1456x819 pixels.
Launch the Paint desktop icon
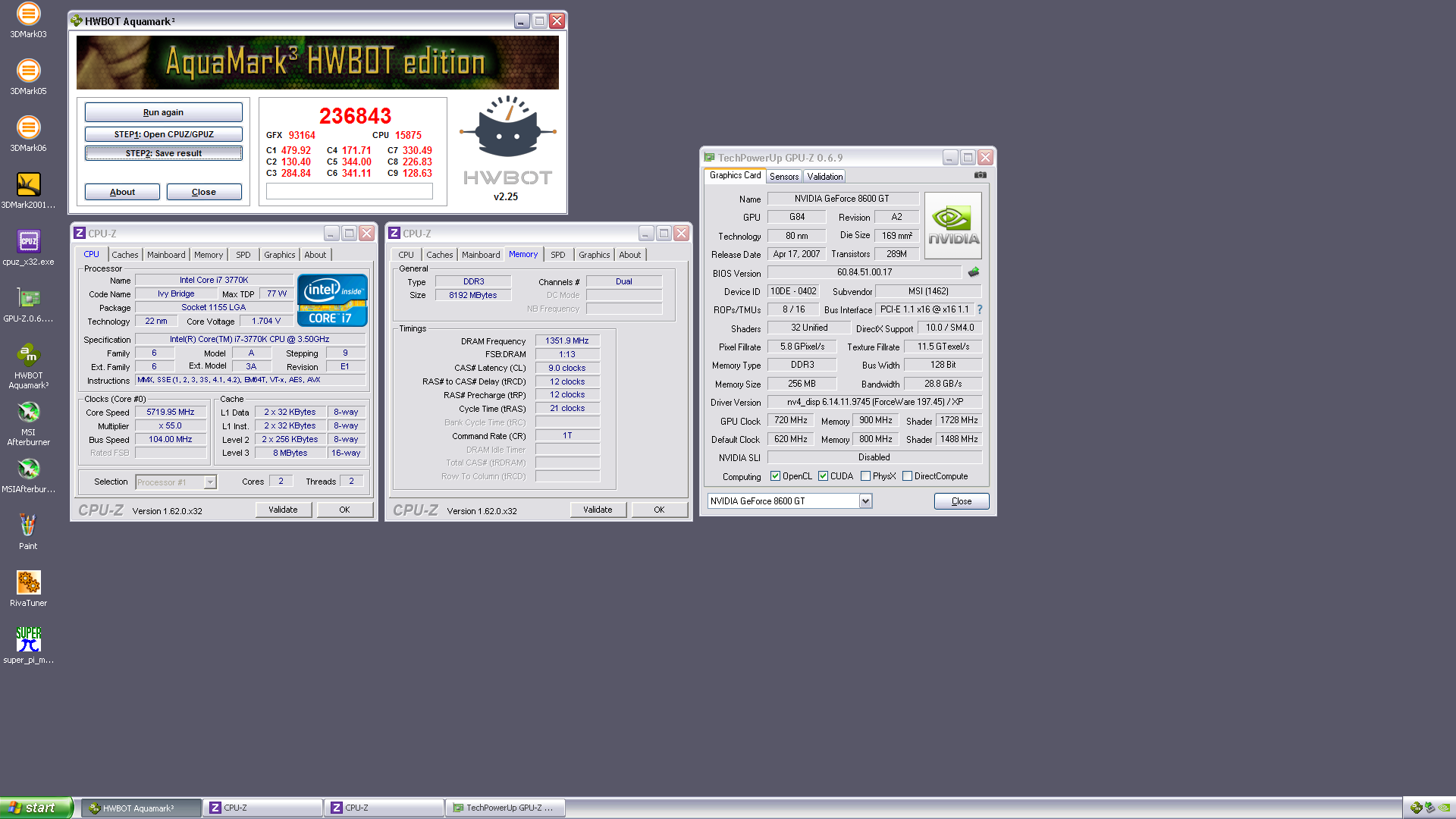[x=28, y=532]
